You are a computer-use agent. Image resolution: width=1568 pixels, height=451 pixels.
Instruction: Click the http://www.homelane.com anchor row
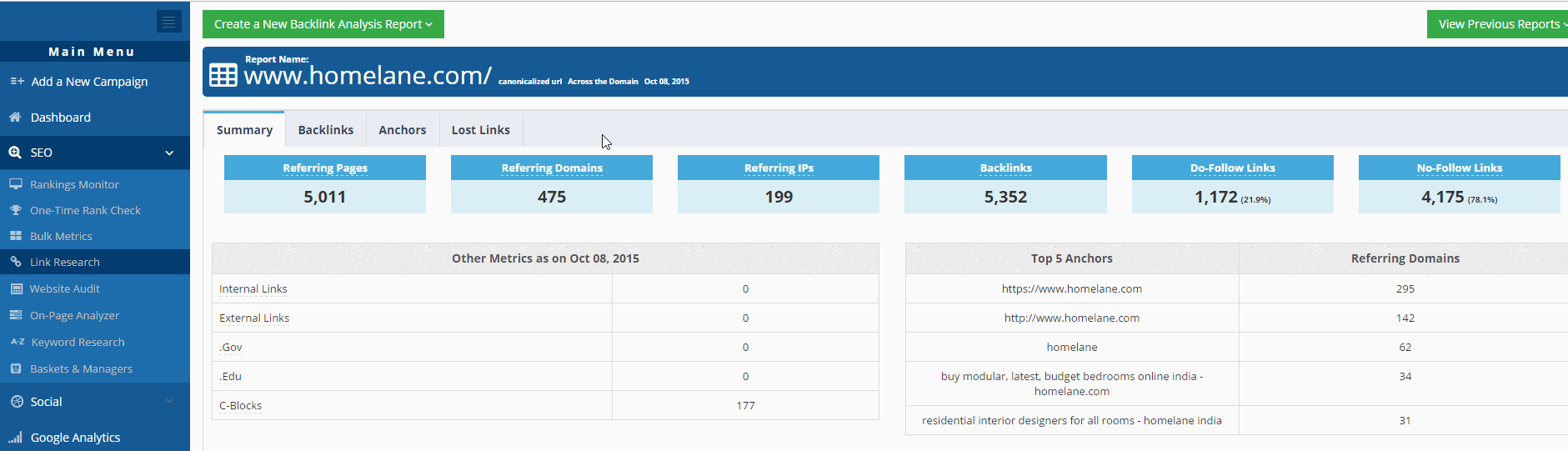coord(1072,318)
